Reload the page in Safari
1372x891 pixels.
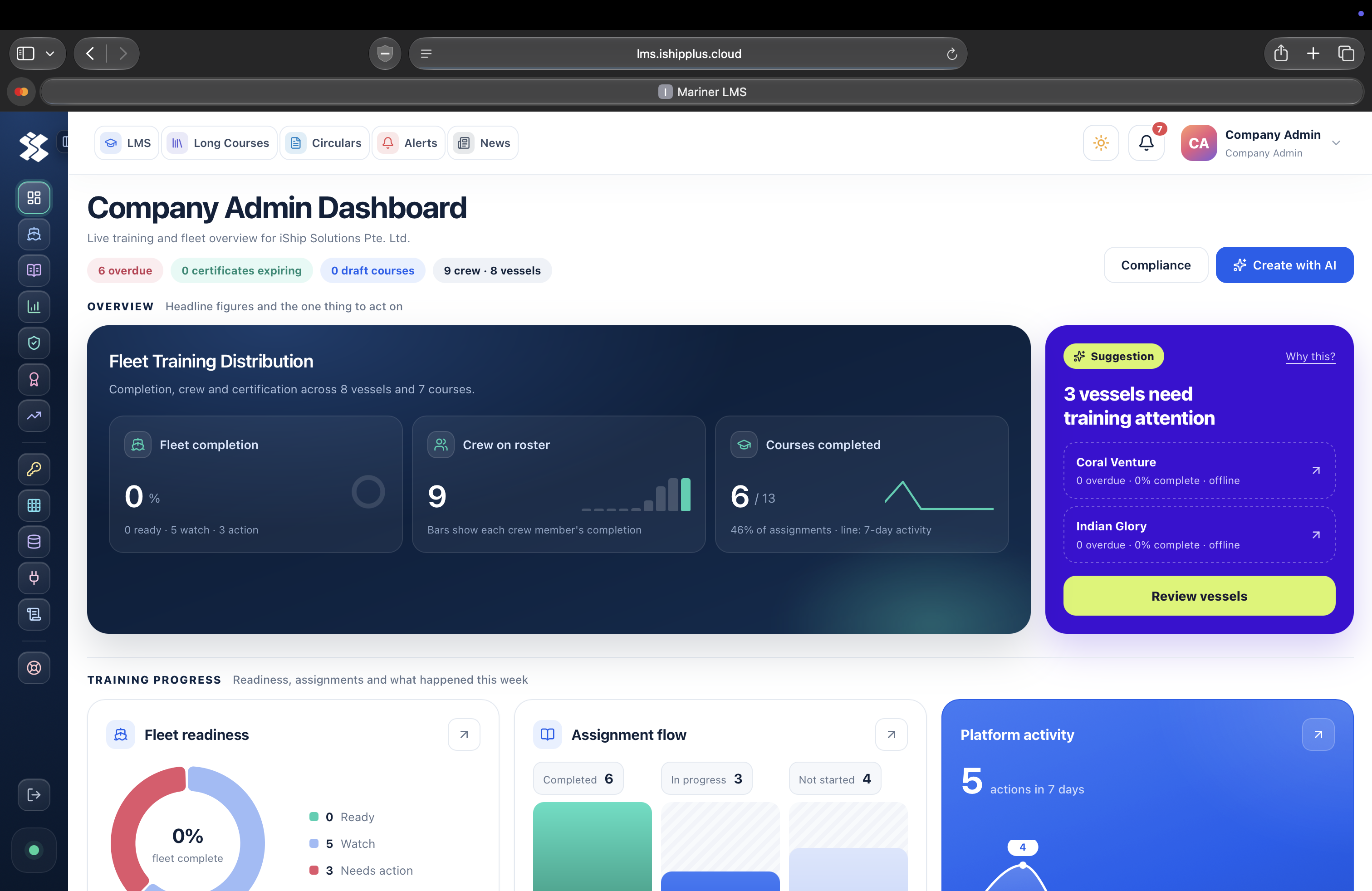click(x=952, y=54)
